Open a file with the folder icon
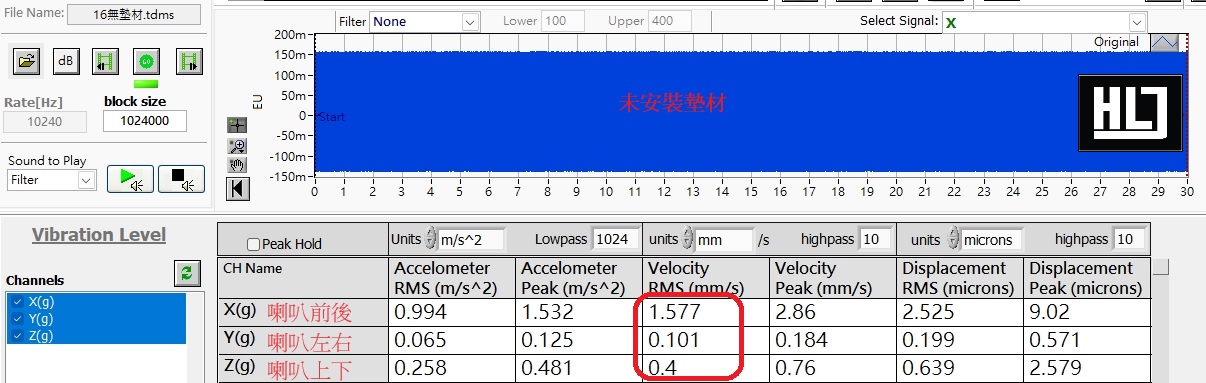The height and width of the screenshot is (383, 1206). point(26,61)
